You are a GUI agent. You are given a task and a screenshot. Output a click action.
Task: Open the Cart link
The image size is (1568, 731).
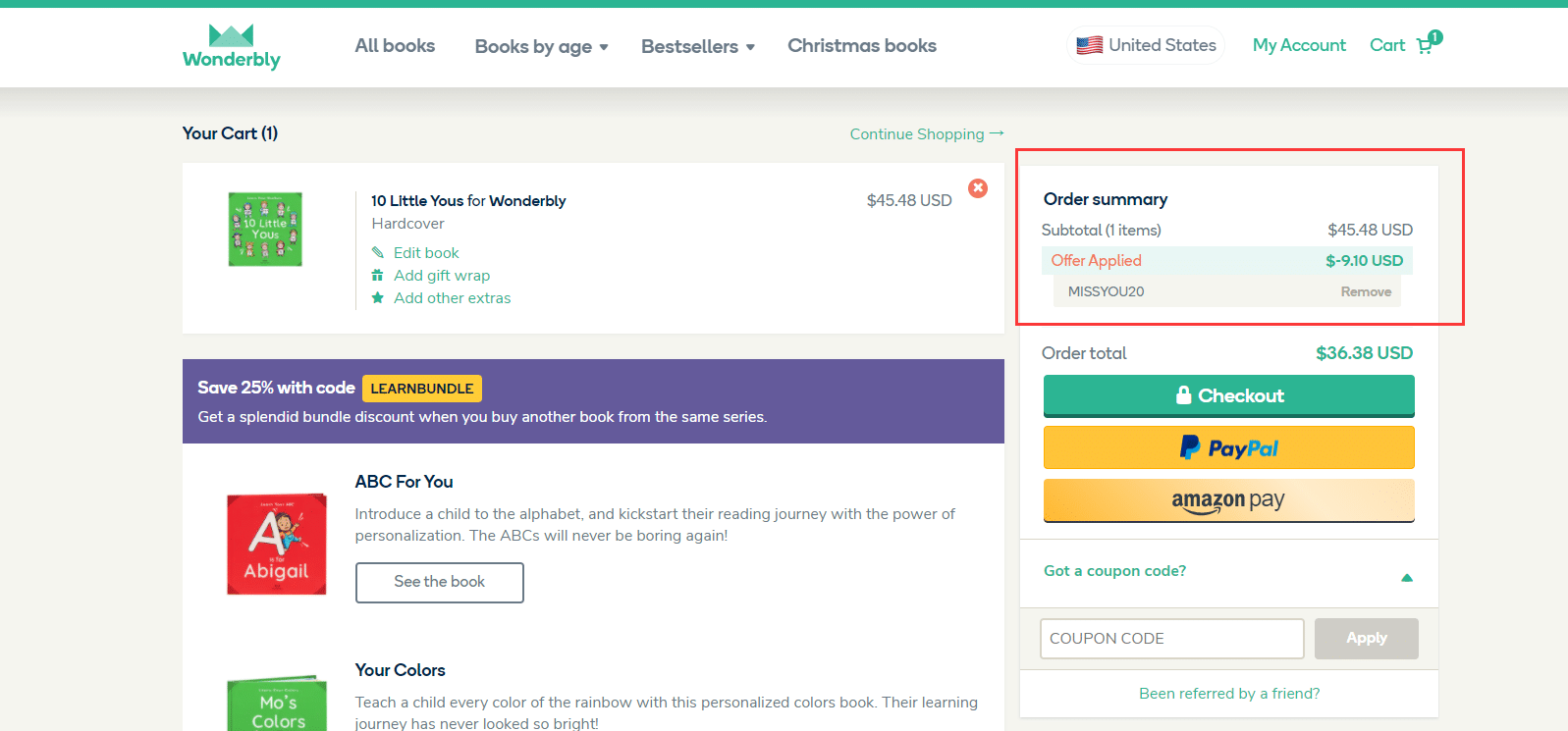1387,45
